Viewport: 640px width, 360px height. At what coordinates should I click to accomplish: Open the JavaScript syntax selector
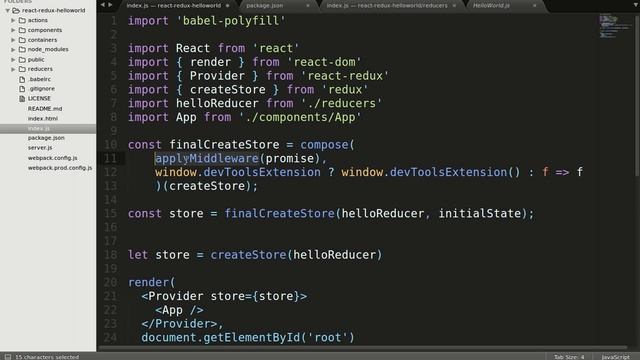(616, 357)
